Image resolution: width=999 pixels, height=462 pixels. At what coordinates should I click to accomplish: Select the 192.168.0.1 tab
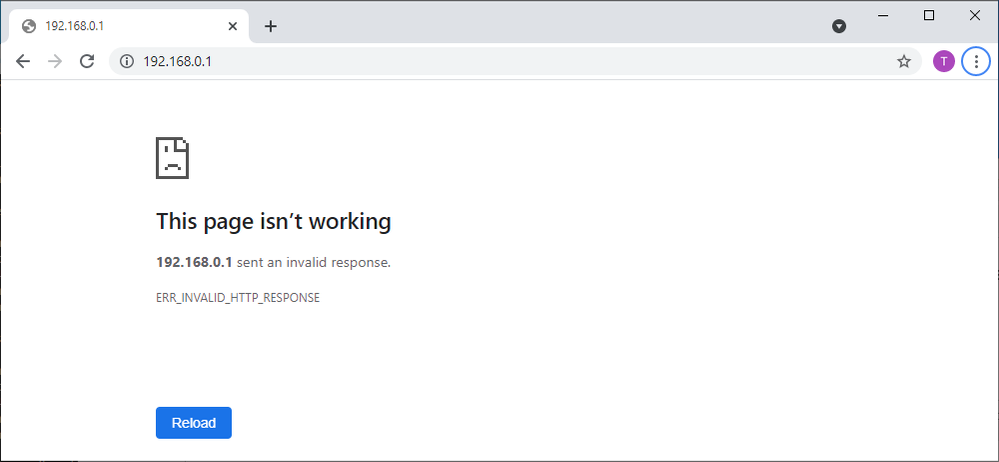[x=120, y=26]
